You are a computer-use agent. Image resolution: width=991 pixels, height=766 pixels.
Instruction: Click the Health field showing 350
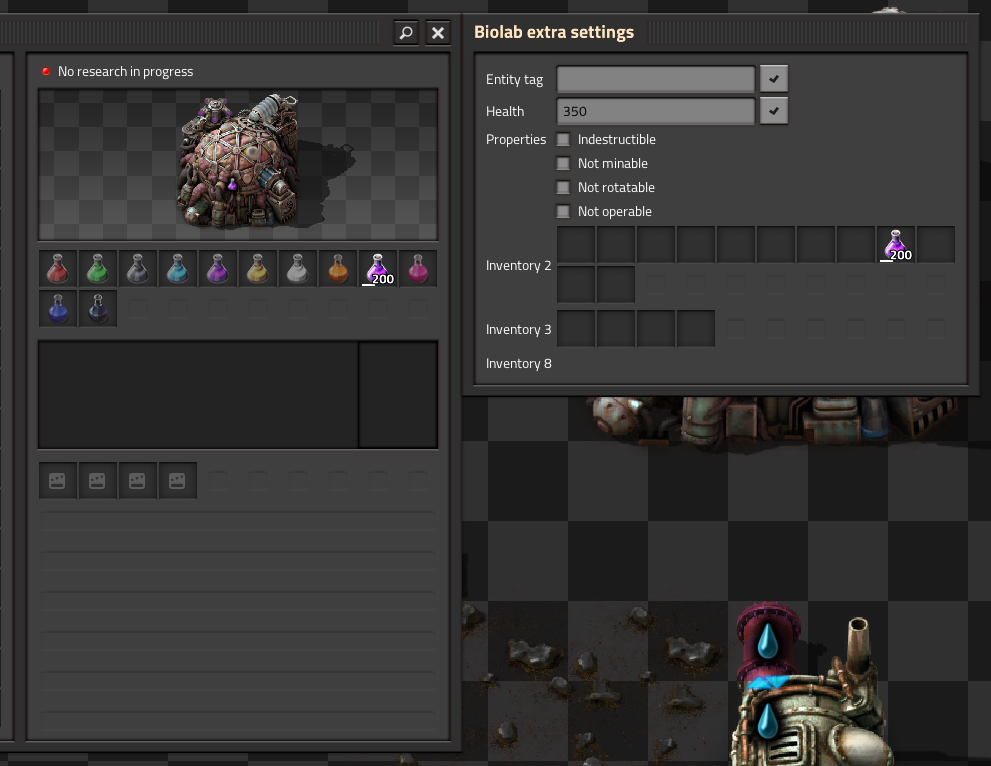(655, 111)
